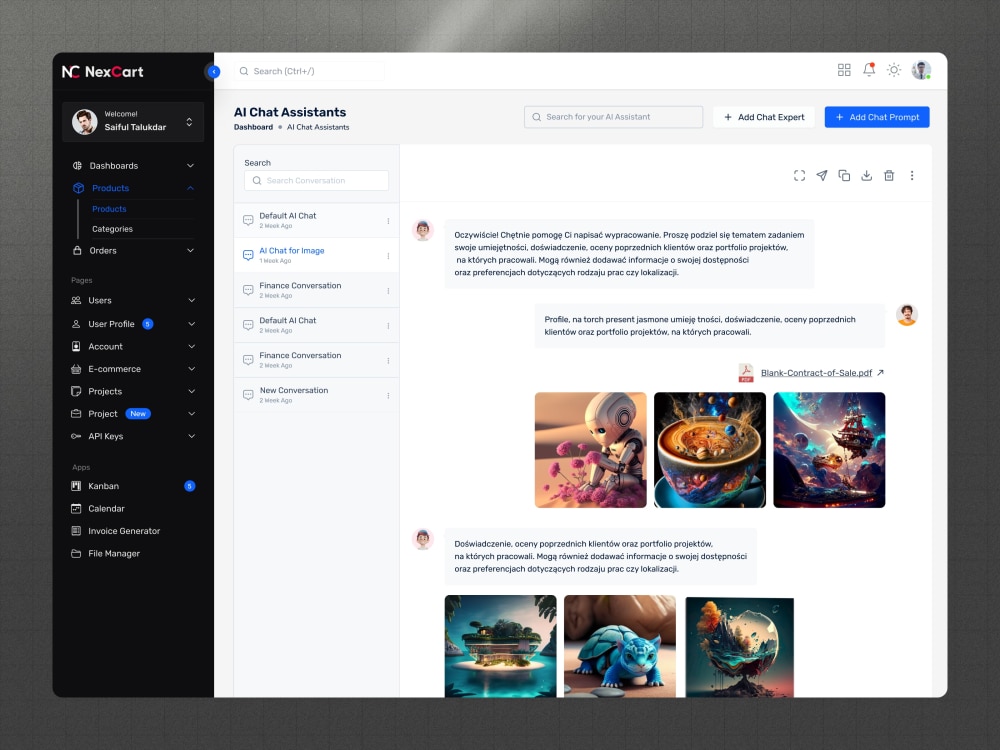The width and height of the screenshot is (1000, 750).
Task: Open Products submenu item
Action: pos(109,209)
